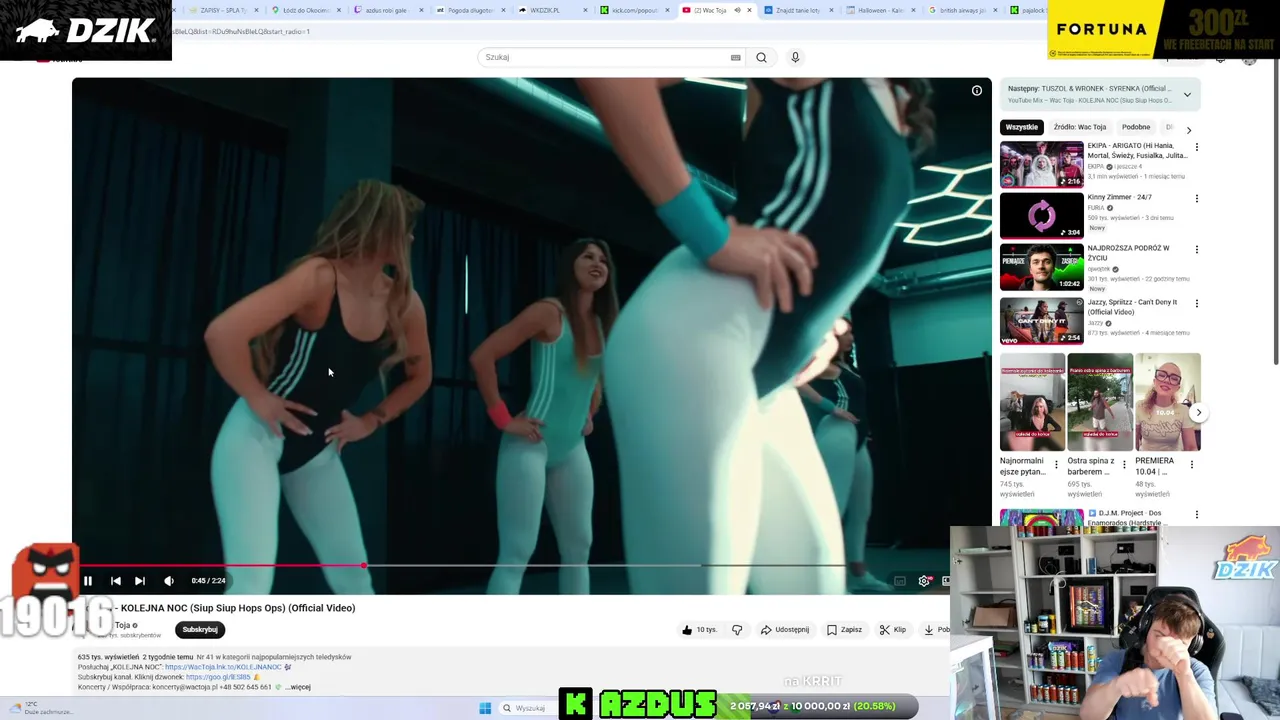Open the PREMIERA 10.04 short

pyautogui.click(x=1168, y=402)
